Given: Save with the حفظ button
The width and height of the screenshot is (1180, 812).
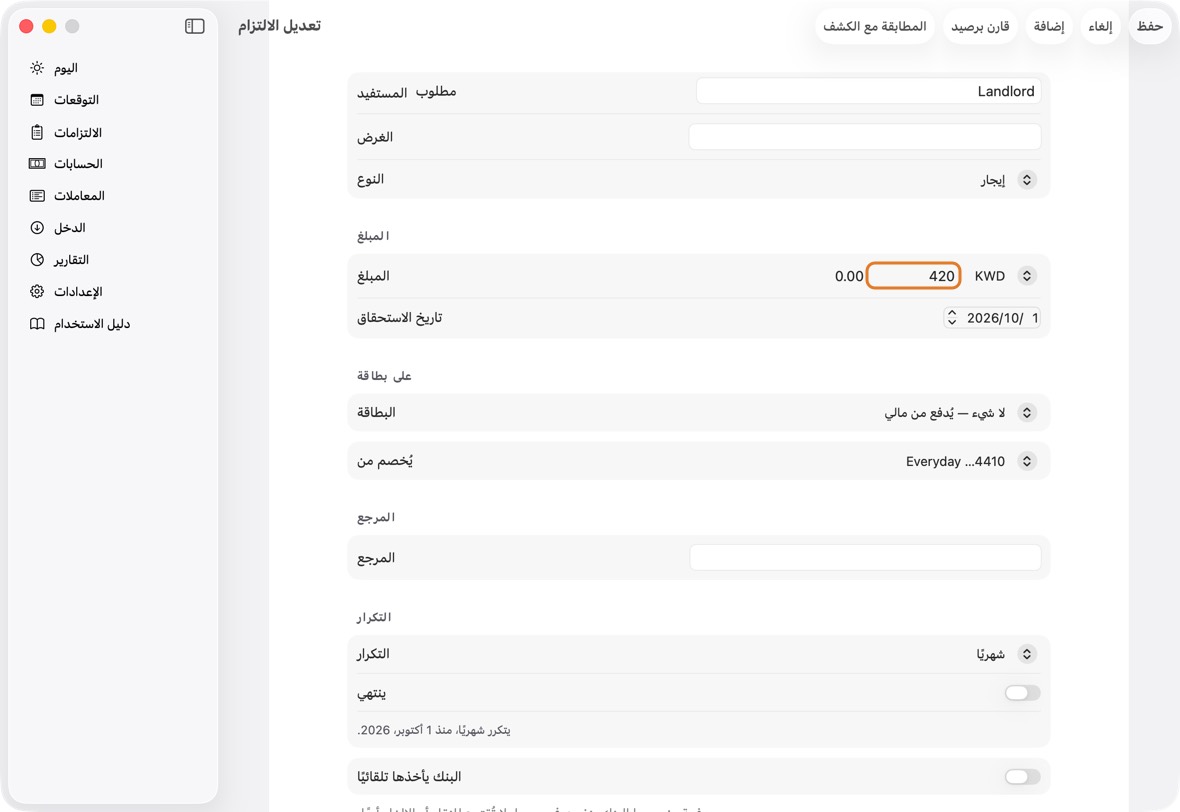Looking at the screenshot, I should pyautogui.click(x=1150, y=26).
